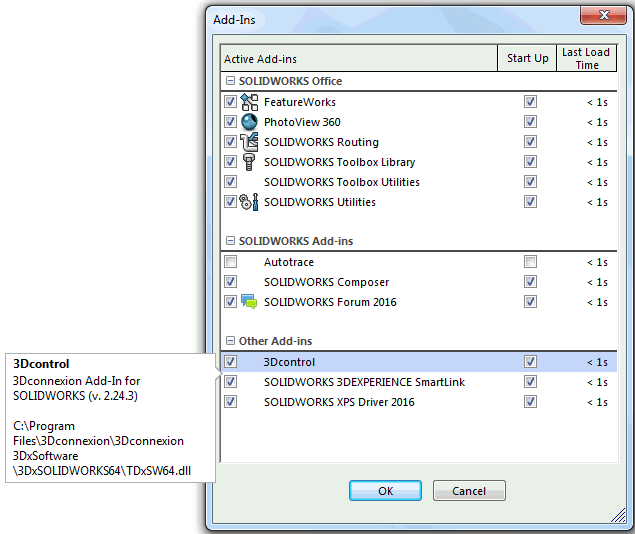The image size is (635, 534).
Task: Click the 3Dcontrol tooltip title
Action: pyautogui.click(x=41, y=364)
